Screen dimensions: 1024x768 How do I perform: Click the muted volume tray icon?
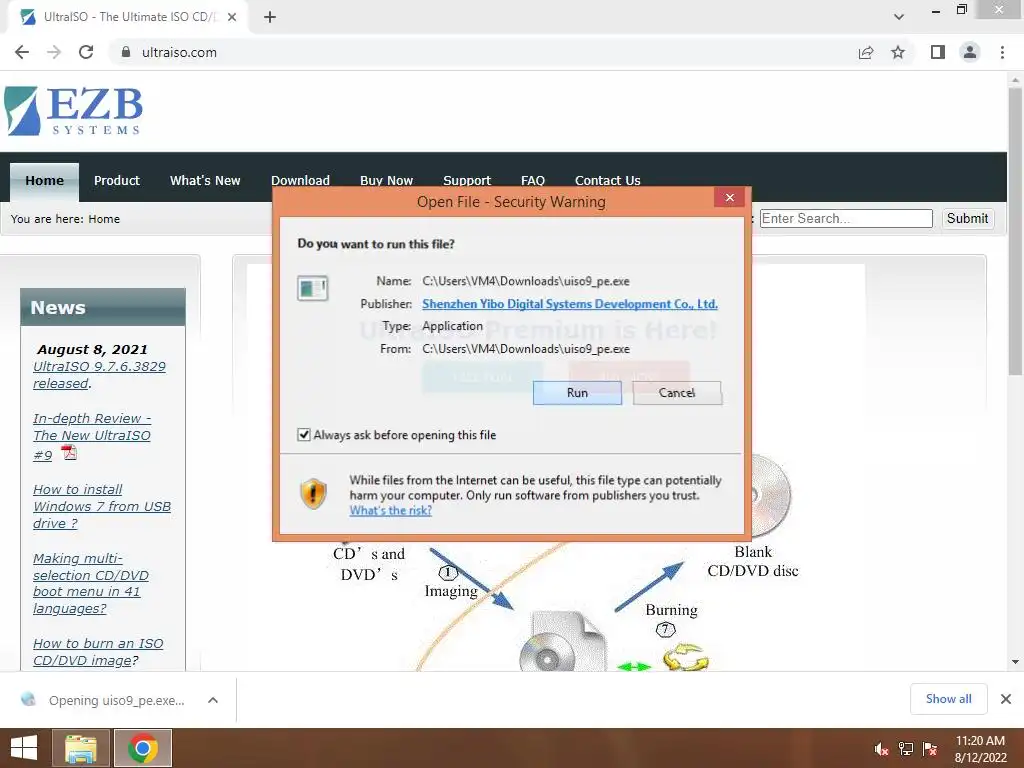[x=882, y=749]
